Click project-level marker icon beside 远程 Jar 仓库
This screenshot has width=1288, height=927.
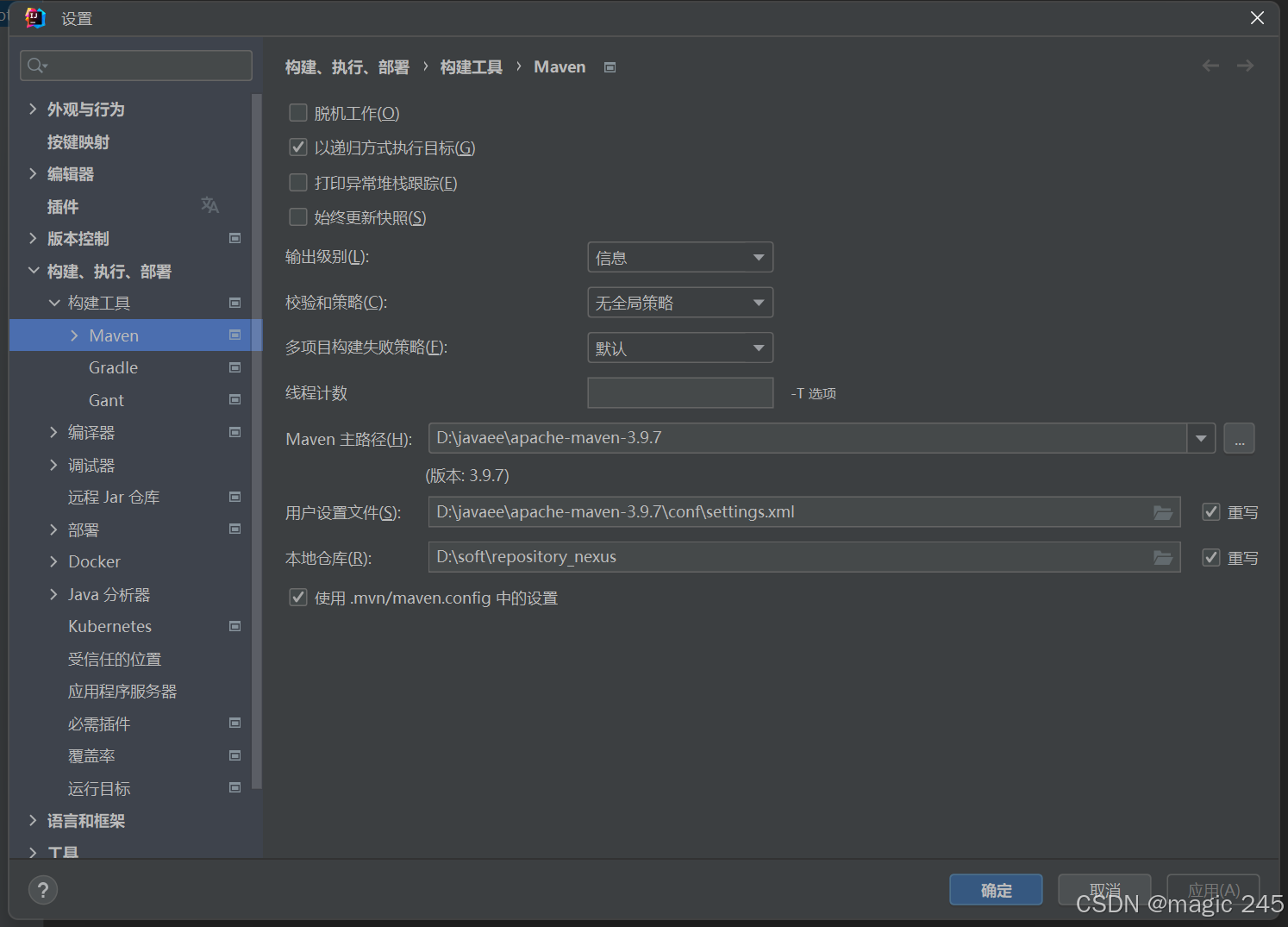234,497
